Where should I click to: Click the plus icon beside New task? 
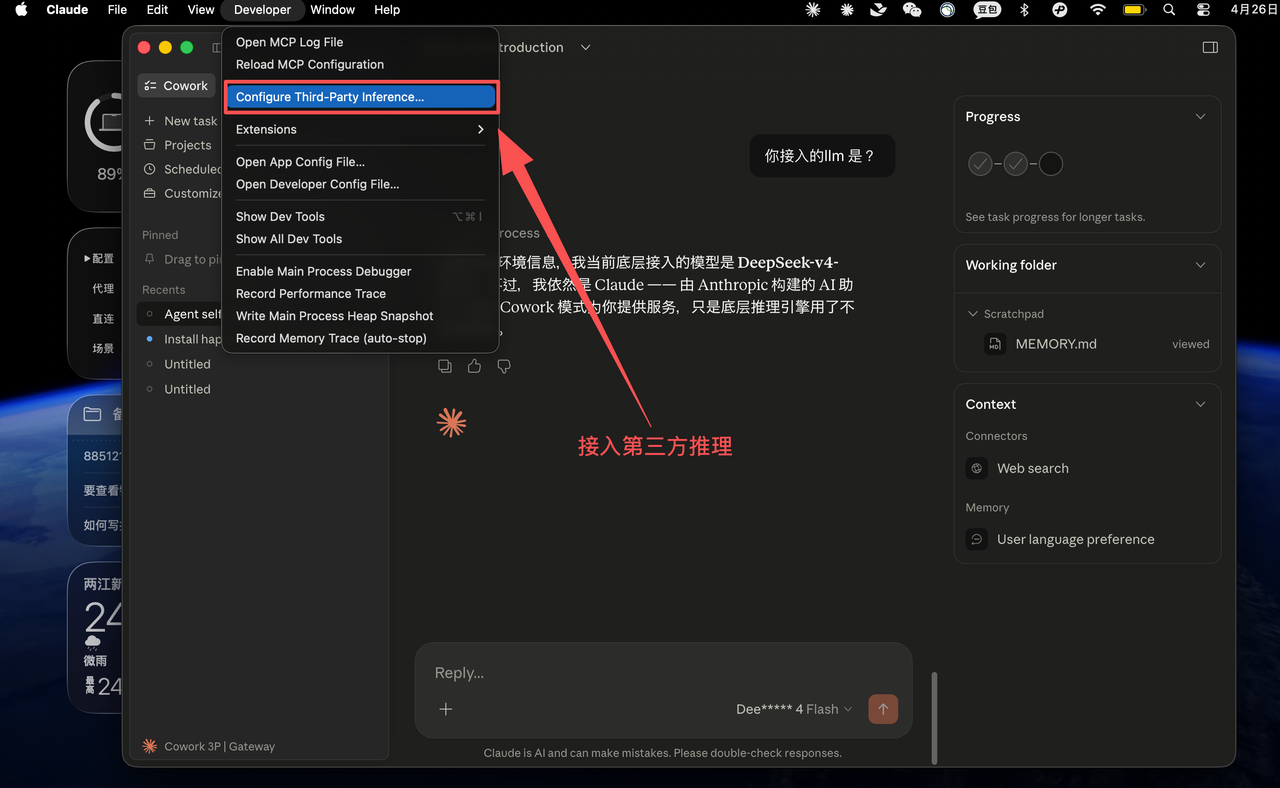[150, 121]
